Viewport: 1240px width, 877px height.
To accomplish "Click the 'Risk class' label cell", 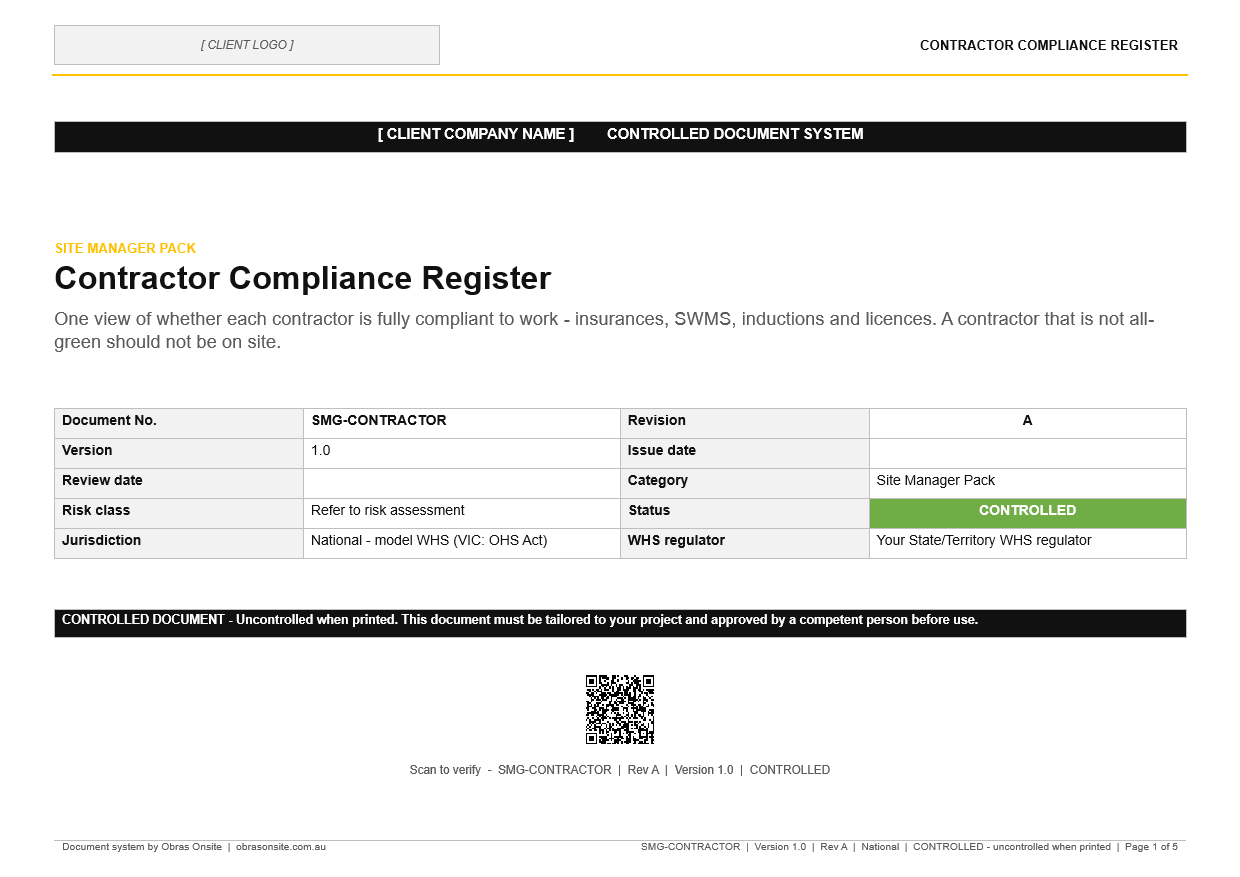I will coord(179,513).
